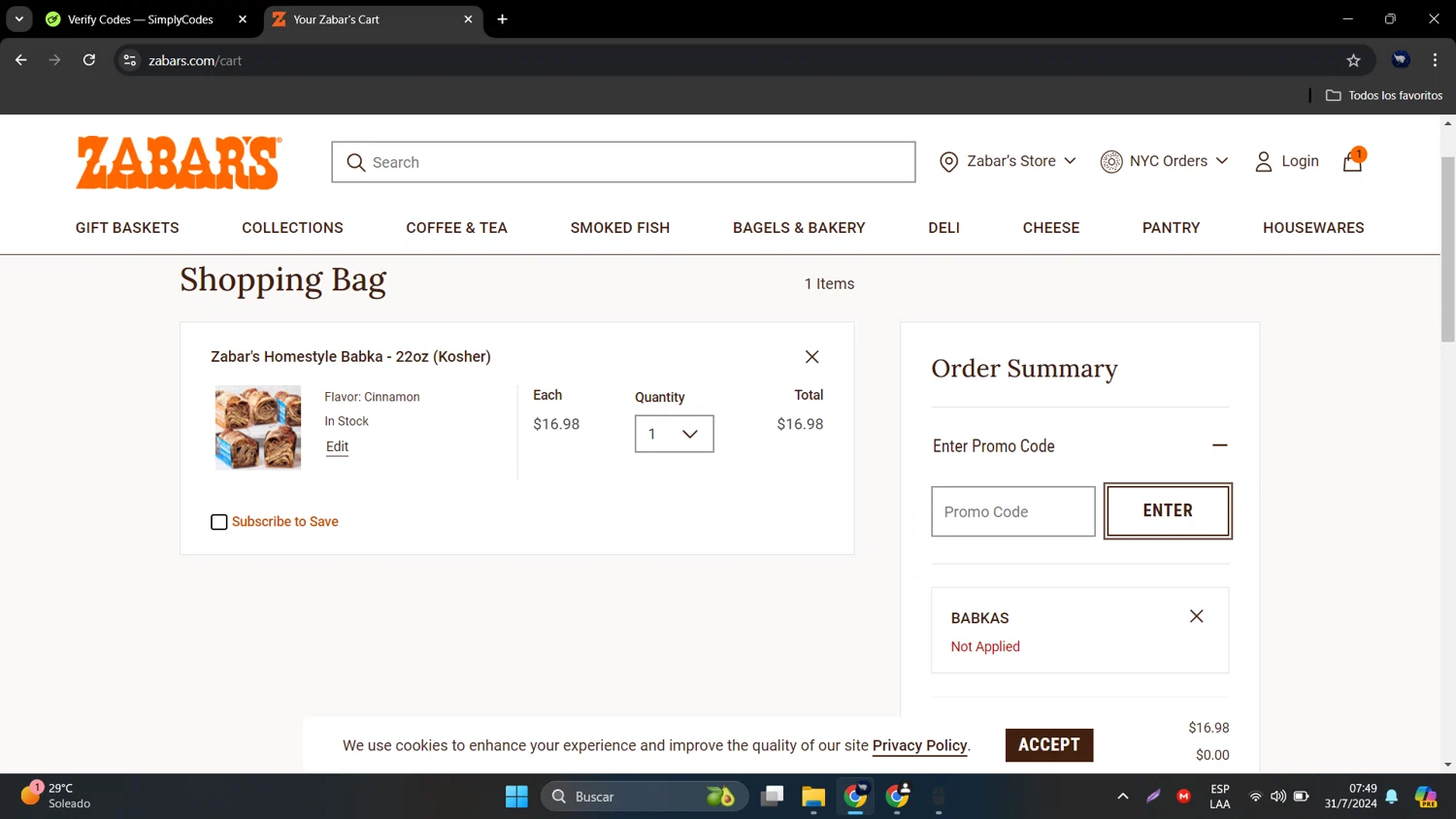Click Chrome icon in the taskbar

[855, 797]
